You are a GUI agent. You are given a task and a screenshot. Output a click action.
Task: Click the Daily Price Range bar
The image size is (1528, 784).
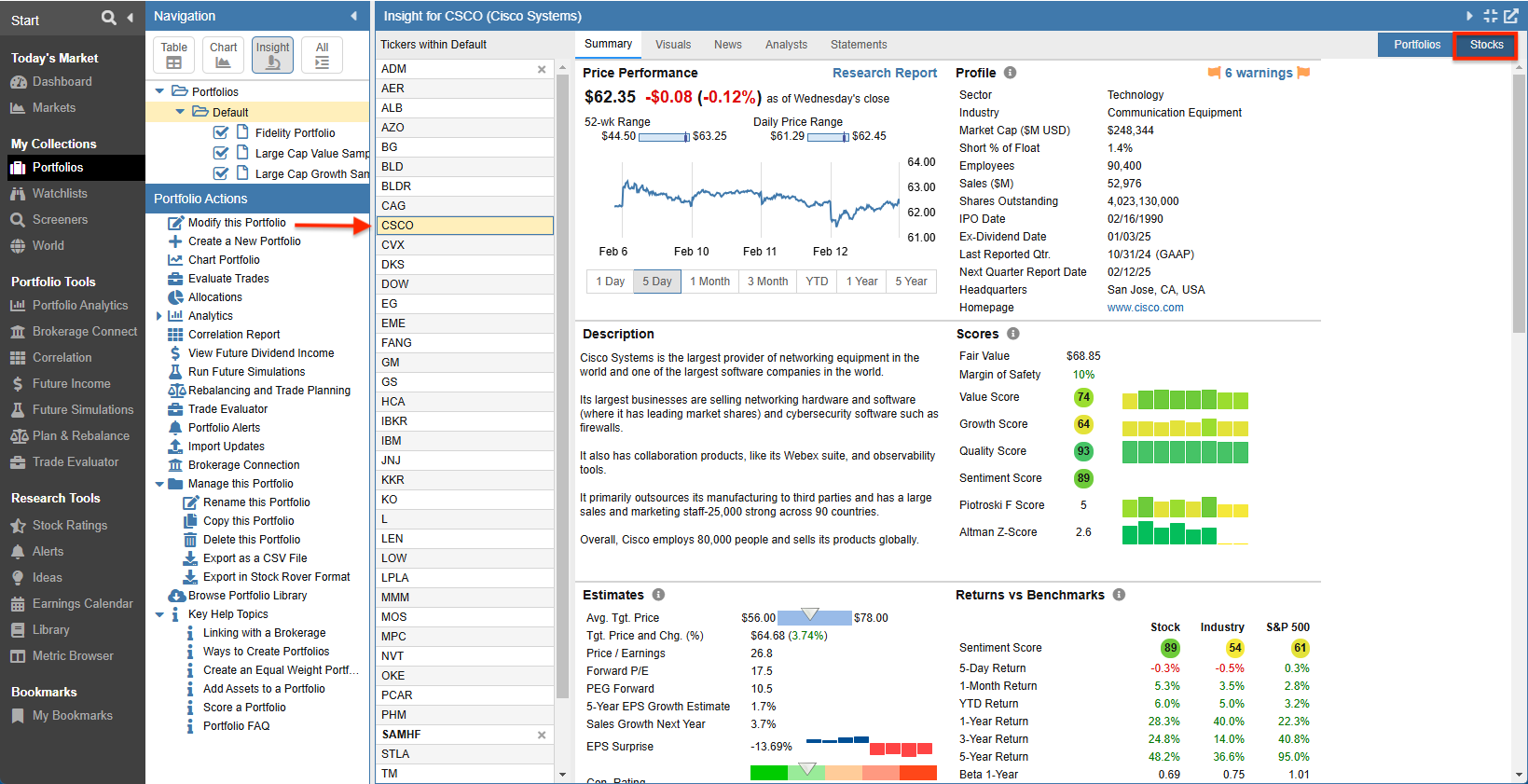[828, 137]
